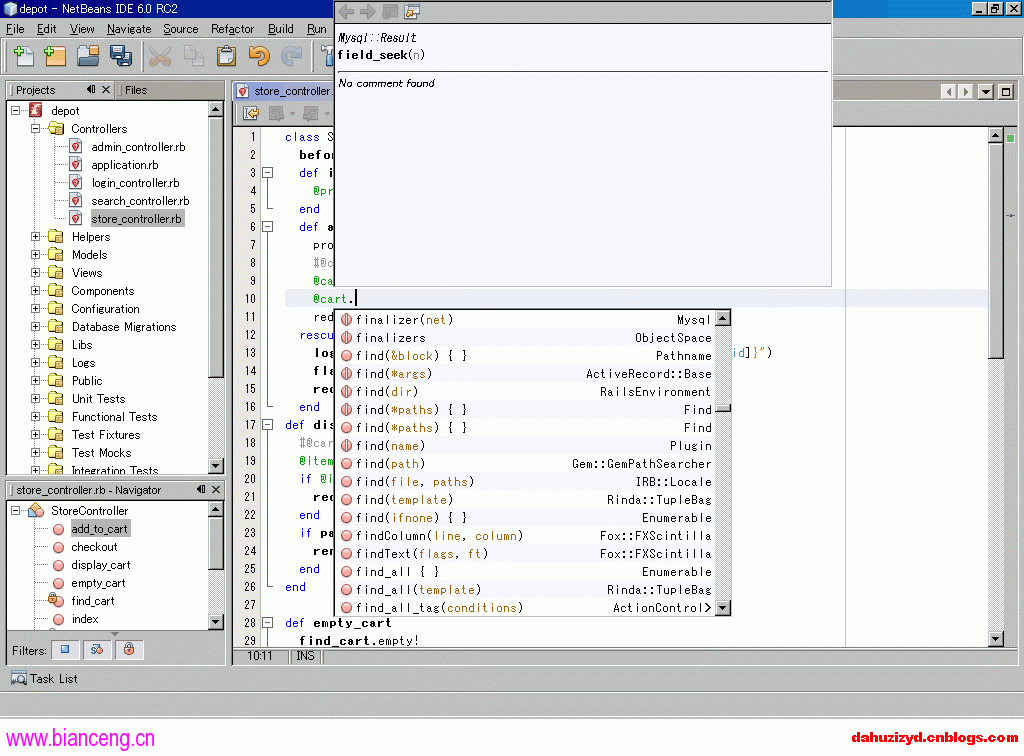Open the editor documents list dropdown
Viewport: 1024px width, 756px height.
(986, 91)
